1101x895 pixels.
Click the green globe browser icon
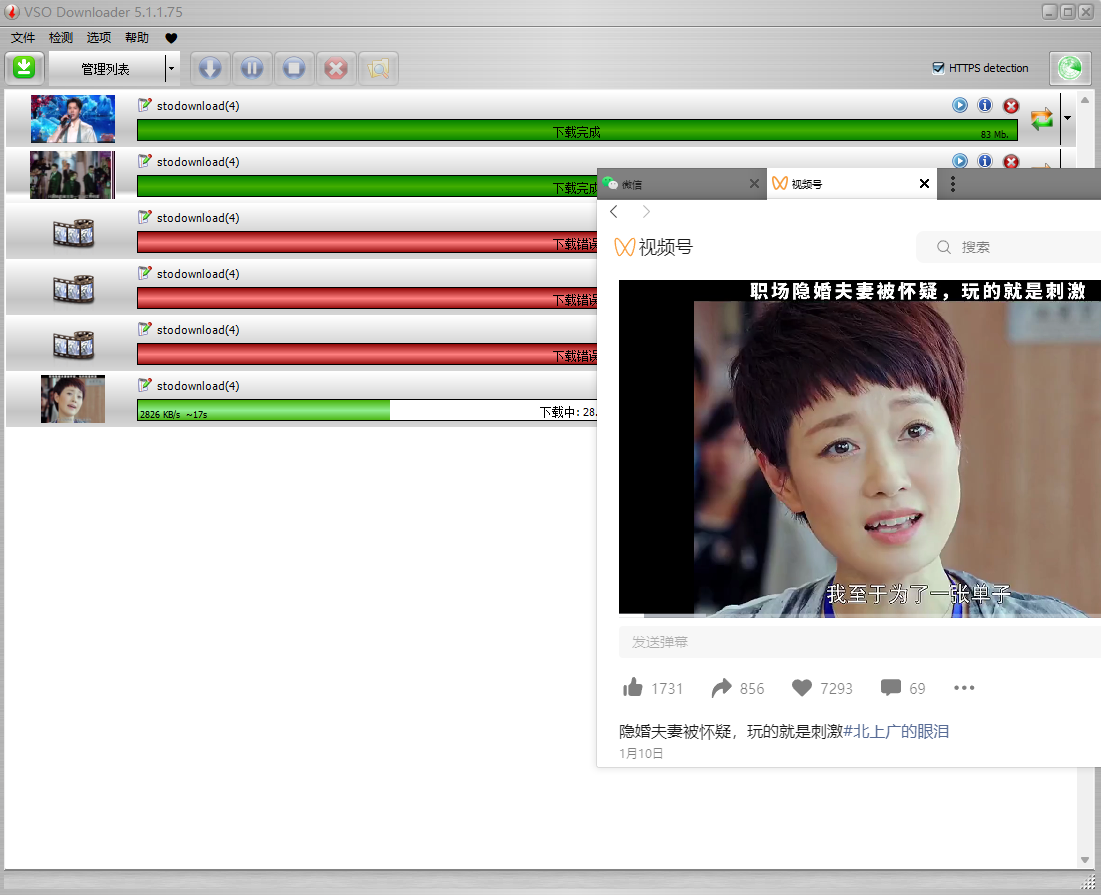pos(1070,68)
